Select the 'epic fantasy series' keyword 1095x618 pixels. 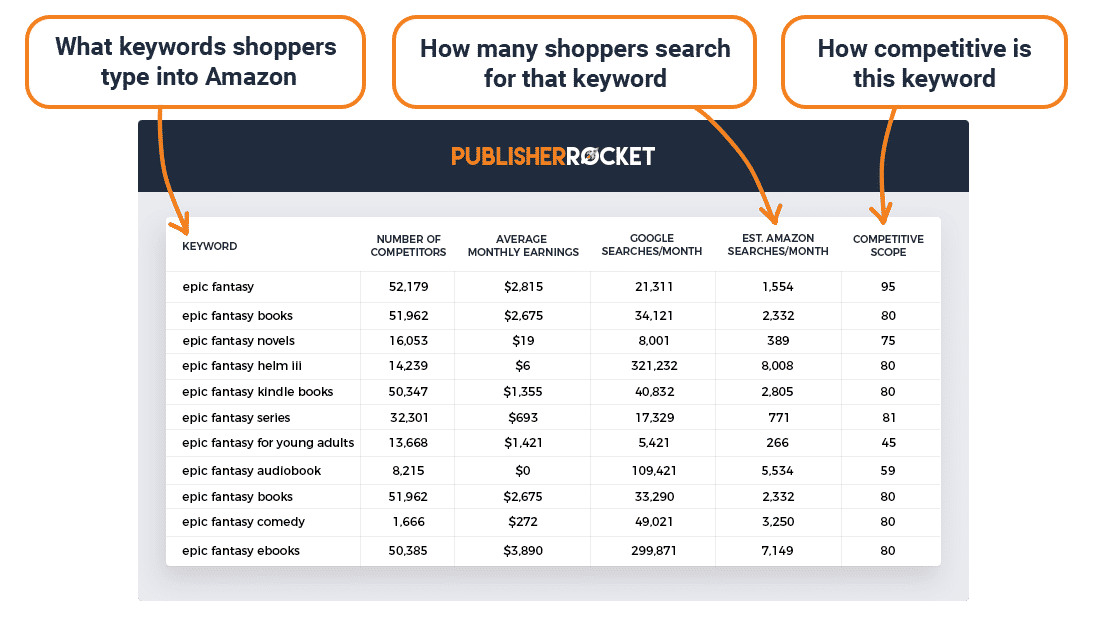point(236,418)
